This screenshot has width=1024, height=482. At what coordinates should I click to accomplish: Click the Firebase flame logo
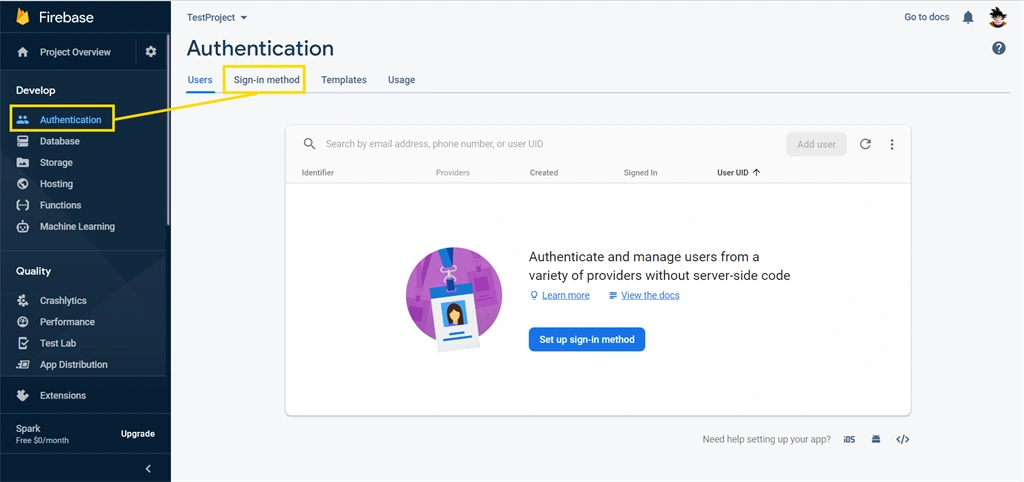click(23, 17)
